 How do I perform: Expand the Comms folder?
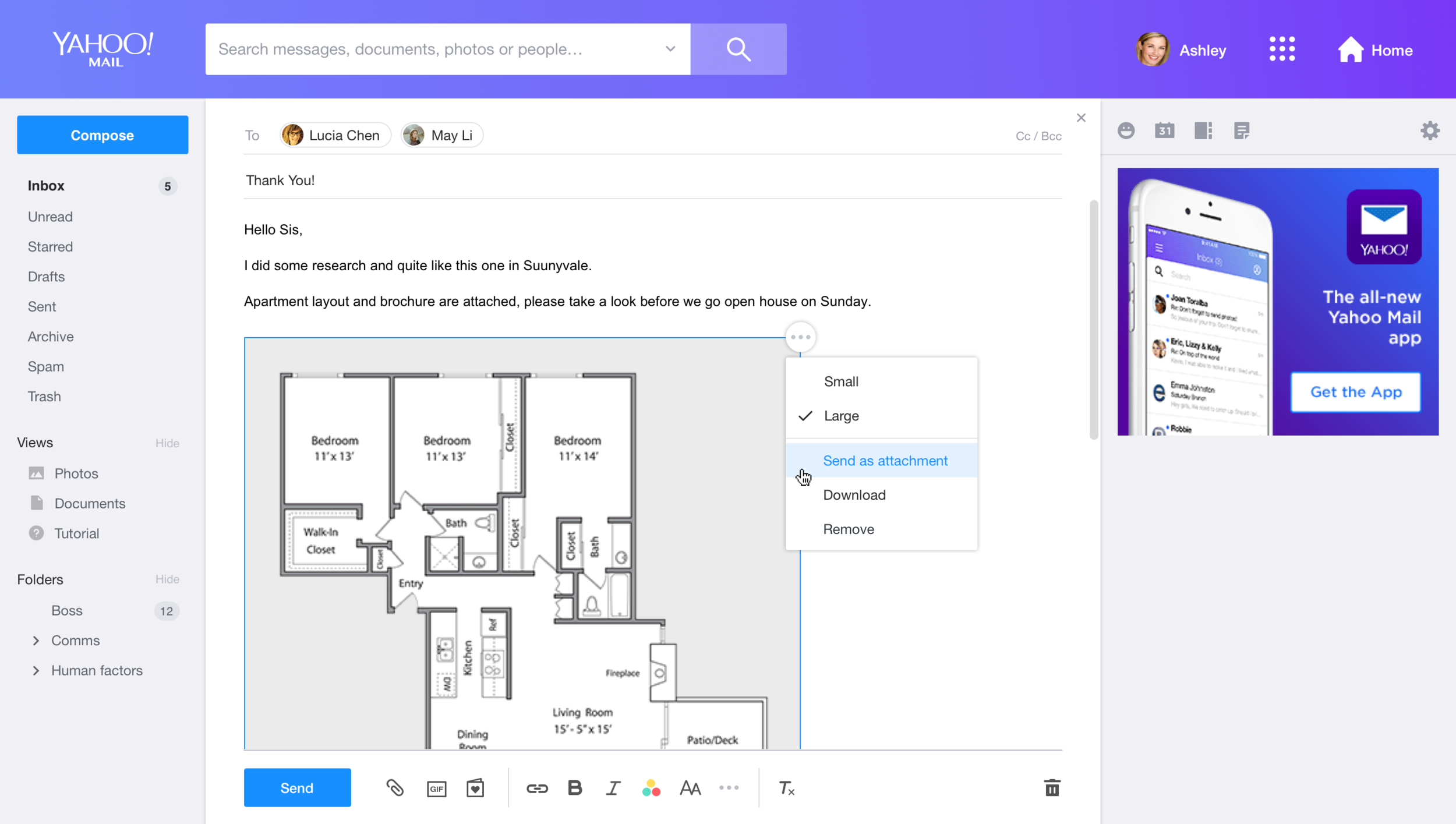click(x=36, y=641)
